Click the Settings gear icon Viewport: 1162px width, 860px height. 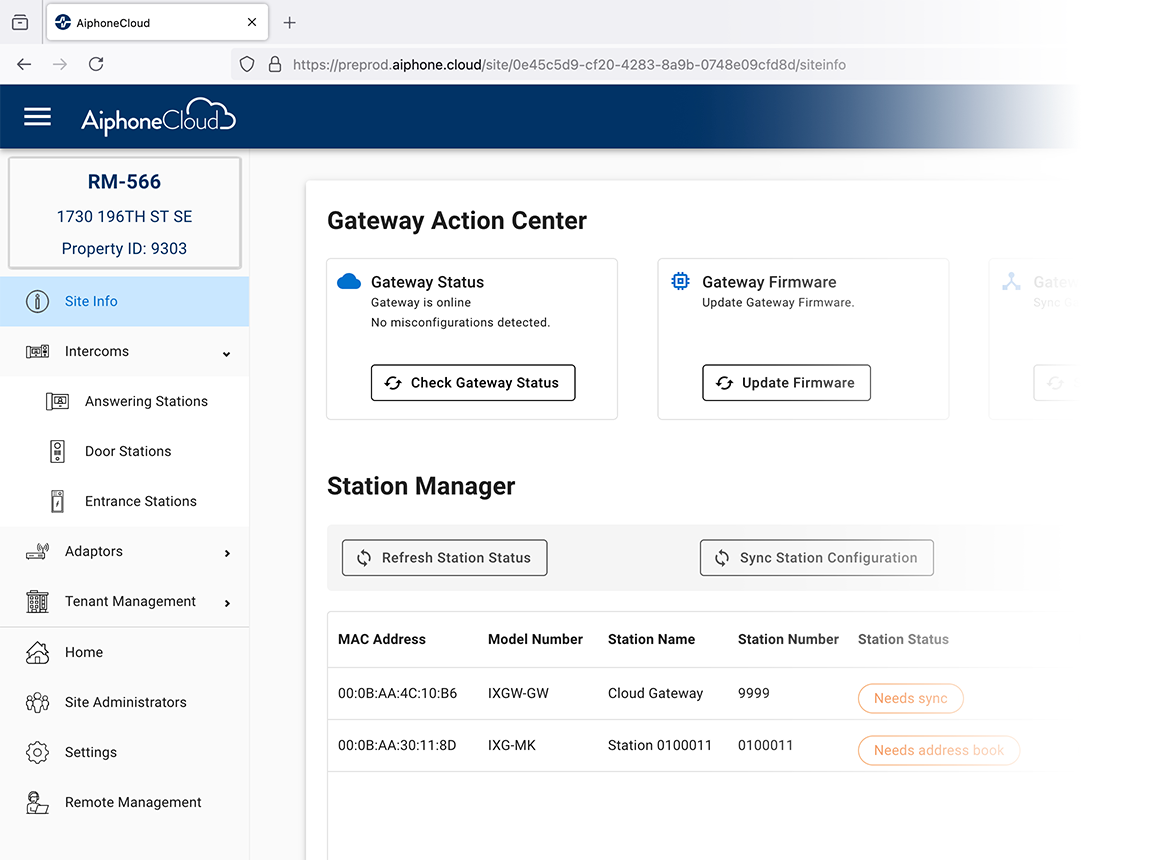(37, 752)
